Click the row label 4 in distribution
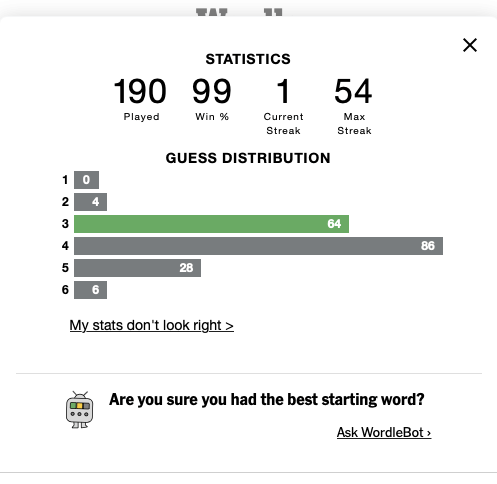 tap(65, 246)
